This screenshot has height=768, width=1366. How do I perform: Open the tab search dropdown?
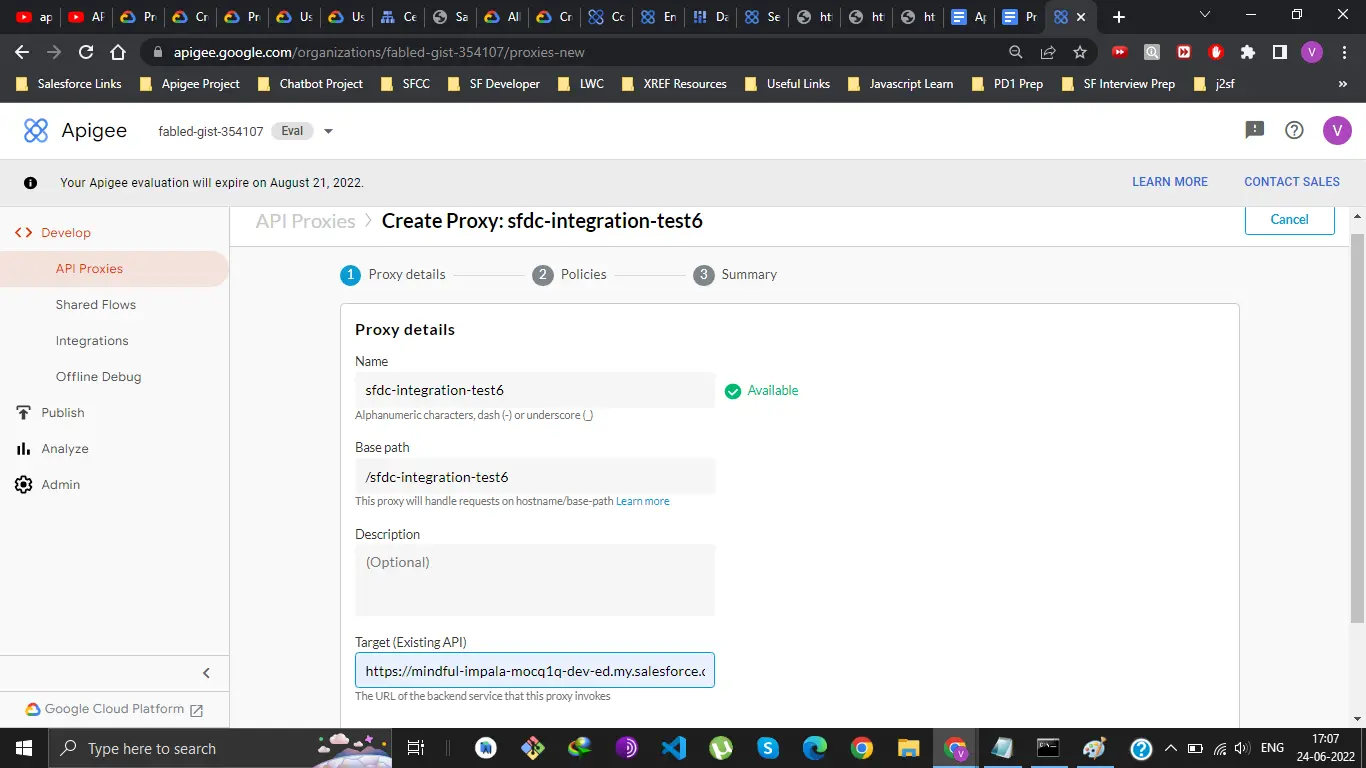click(1205, 15)
